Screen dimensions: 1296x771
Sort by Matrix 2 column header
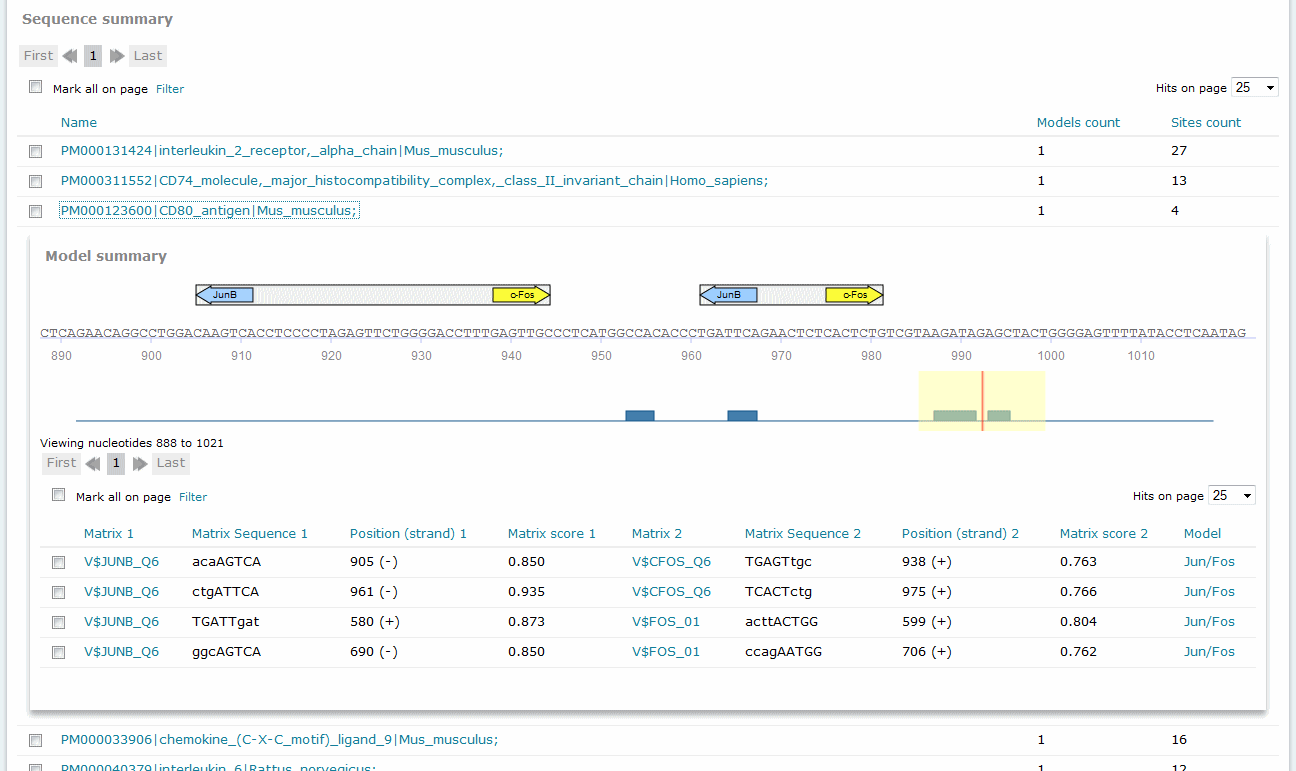(657, 533)
